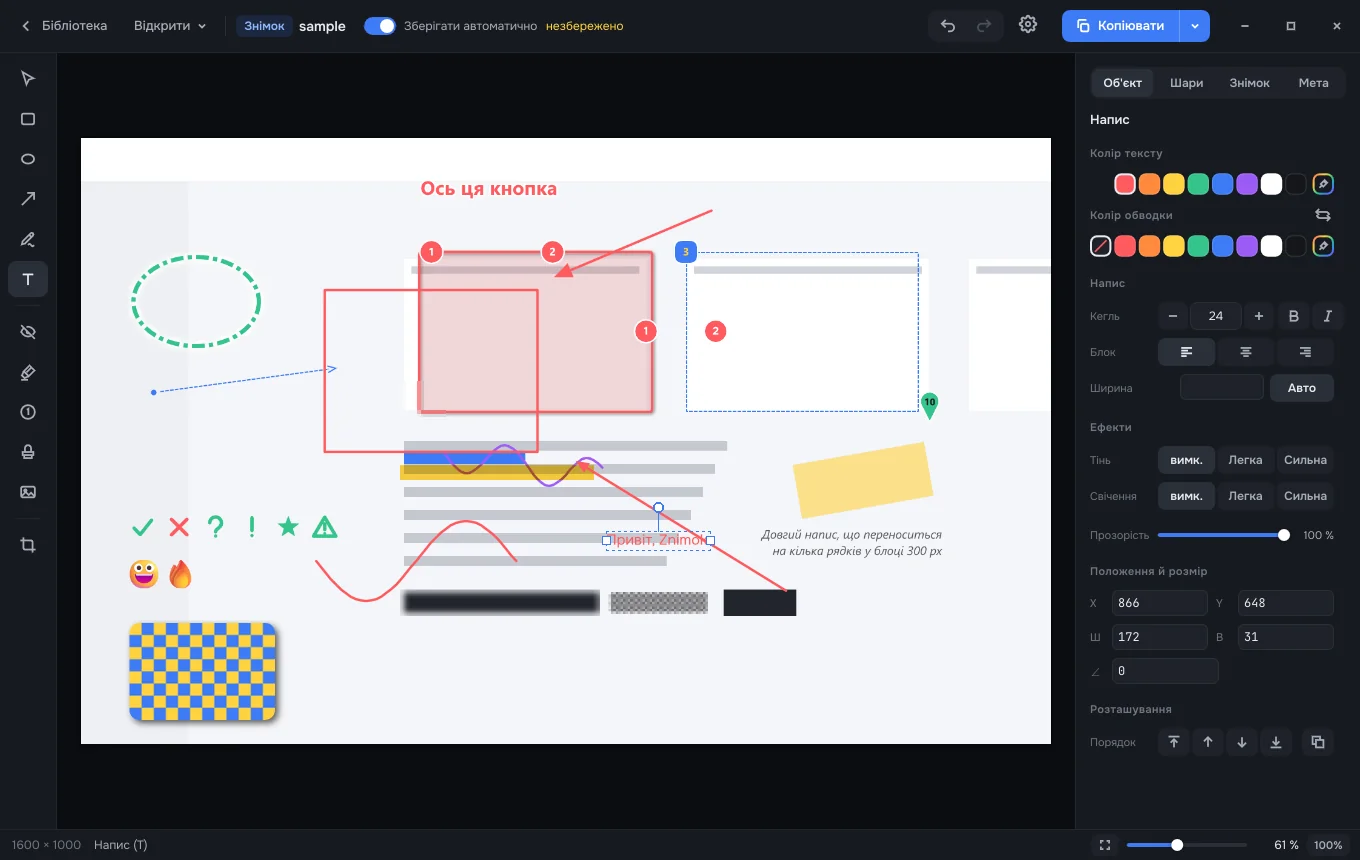This screenshot has width=1360, height=860.
Task: Set block alignment to center
Action: tap(1246, 352)
